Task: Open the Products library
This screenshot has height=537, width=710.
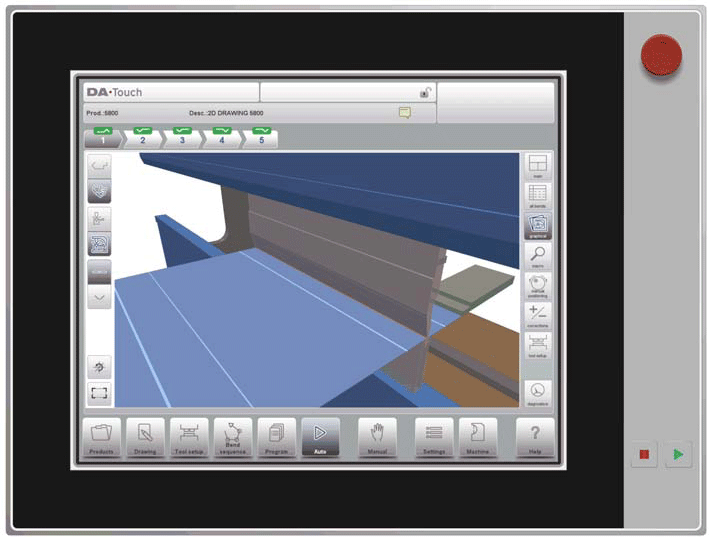Action: [101, 437]
